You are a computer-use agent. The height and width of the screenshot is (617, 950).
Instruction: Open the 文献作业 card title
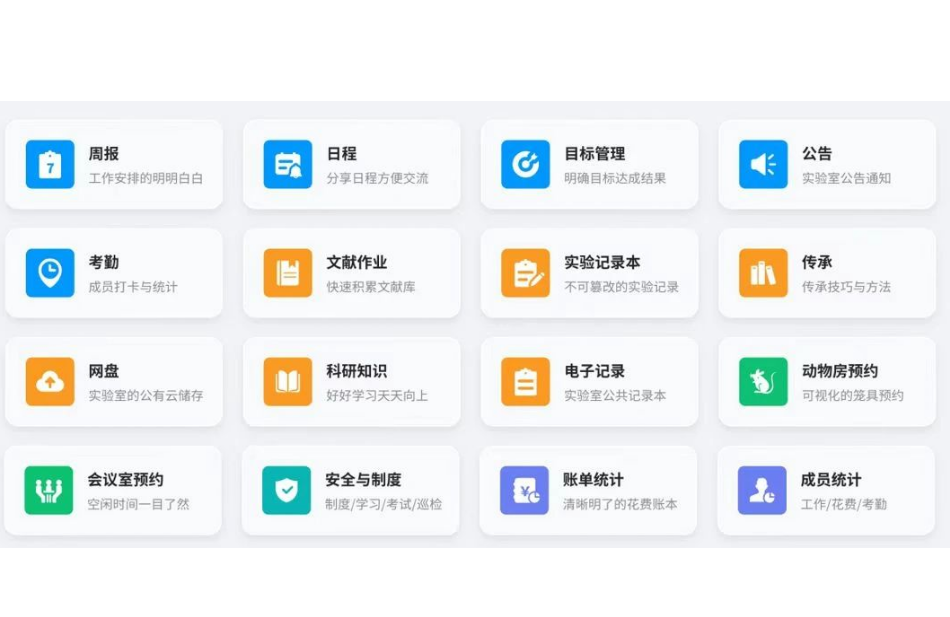pyautogui.click(x=356, y=262)
